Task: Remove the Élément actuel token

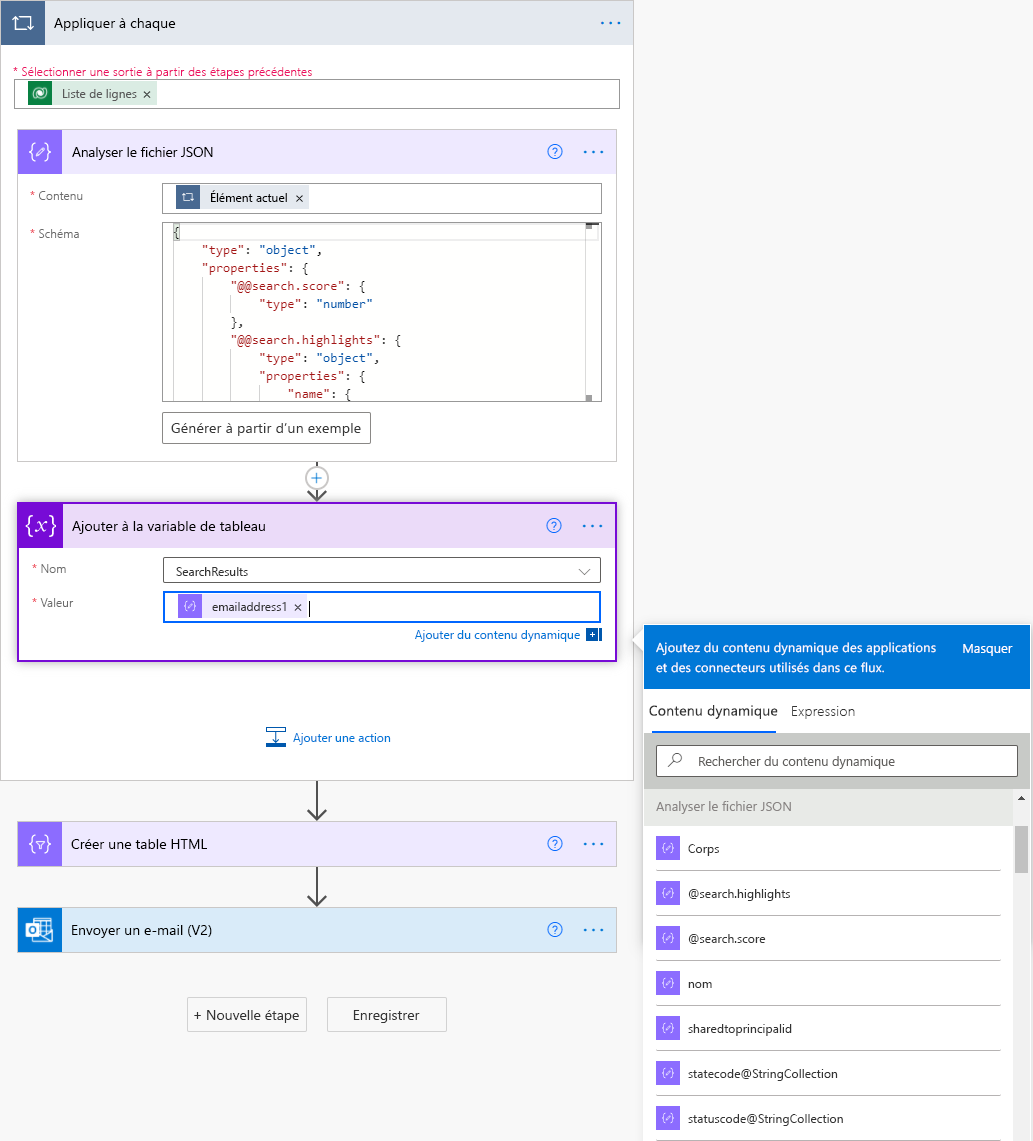Action: [x=299, y=198]
